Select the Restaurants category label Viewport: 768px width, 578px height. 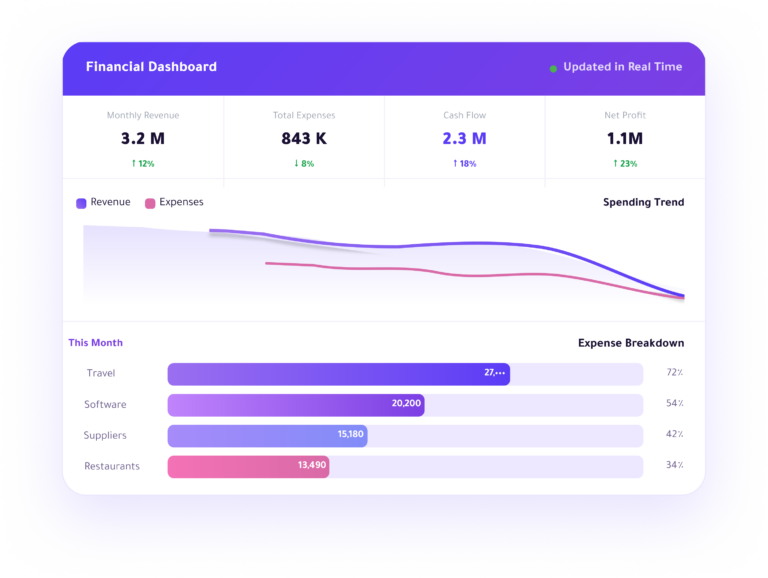[112, 466]
